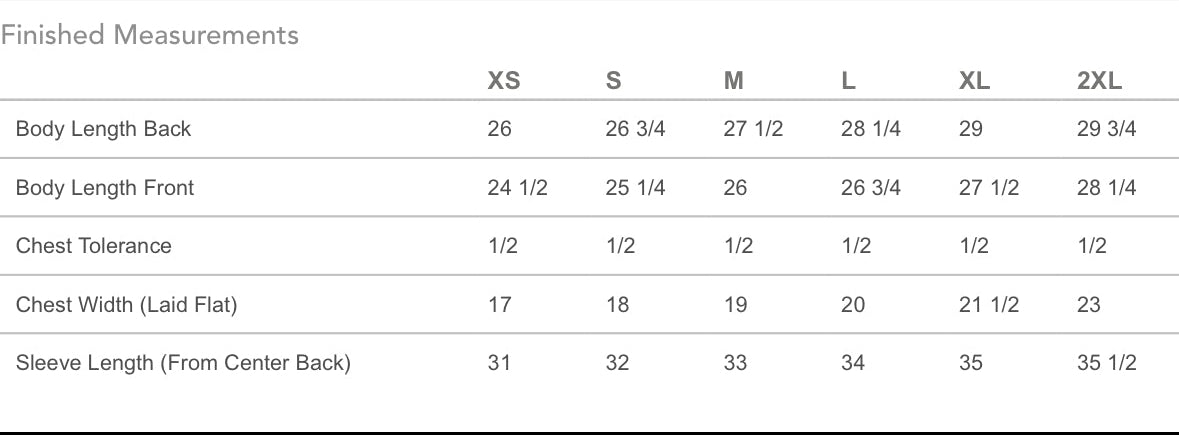Click the XS Body Length Front value 24 1/2
Screen dimensions: 1179x435
coord(517,188)
